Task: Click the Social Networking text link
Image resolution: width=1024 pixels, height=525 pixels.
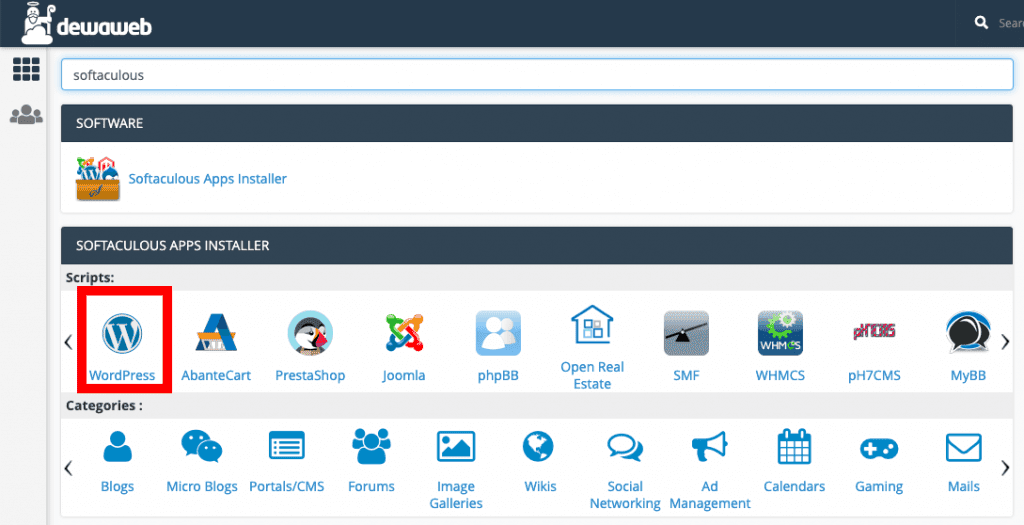Action: [625, 495]
